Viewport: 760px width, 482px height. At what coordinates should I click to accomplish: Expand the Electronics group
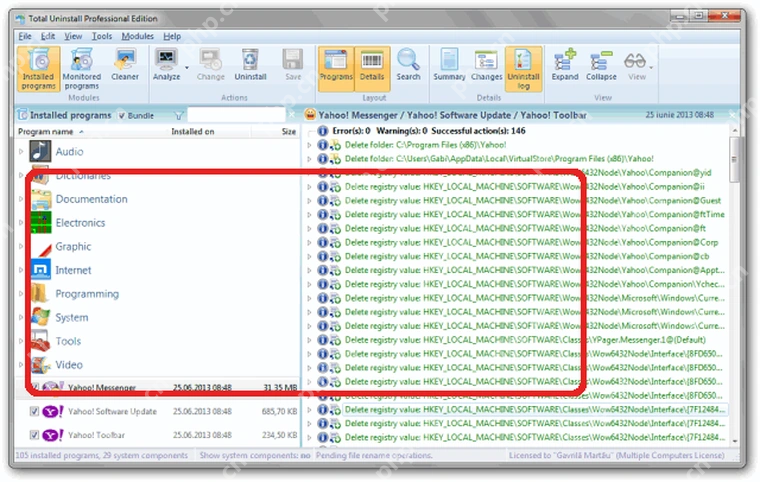coord(21,223)
